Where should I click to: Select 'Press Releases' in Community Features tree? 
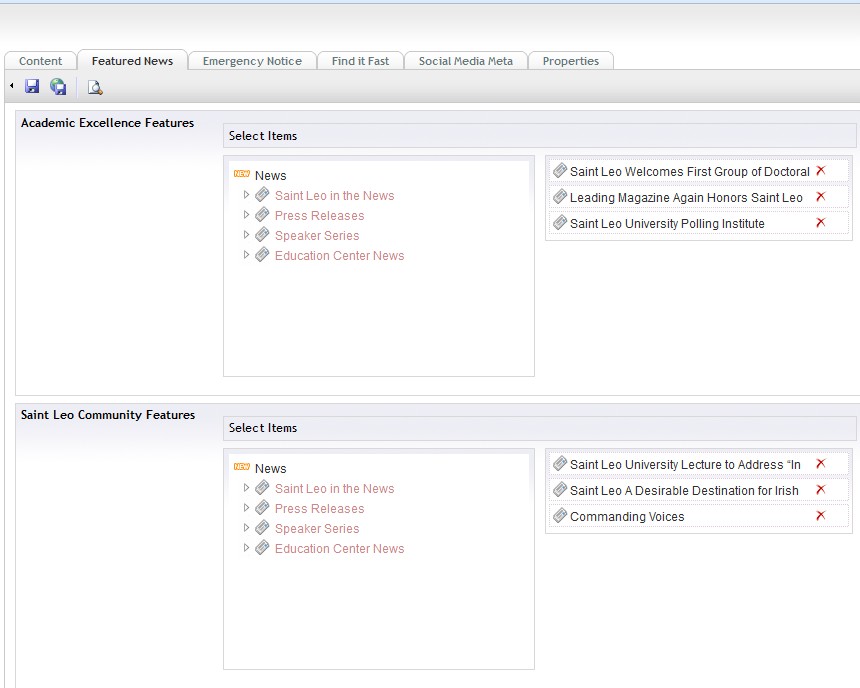(x=319, y=509)
